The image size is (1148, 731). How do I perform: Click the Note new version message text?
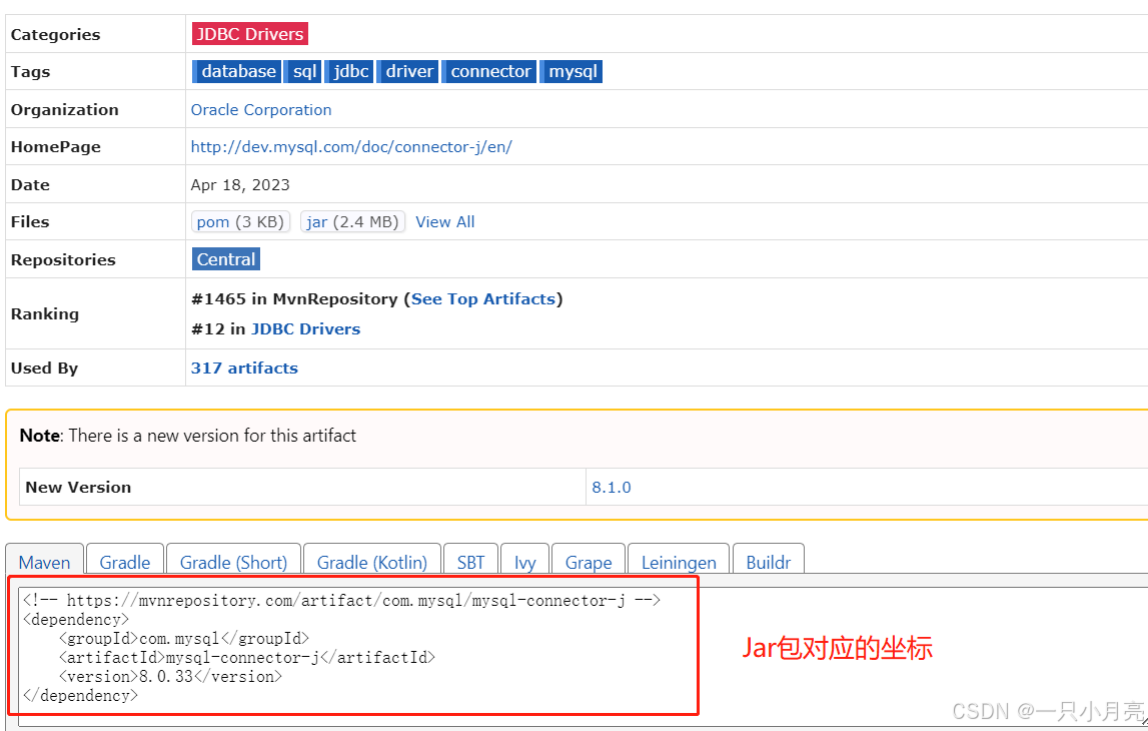point(188,435)
